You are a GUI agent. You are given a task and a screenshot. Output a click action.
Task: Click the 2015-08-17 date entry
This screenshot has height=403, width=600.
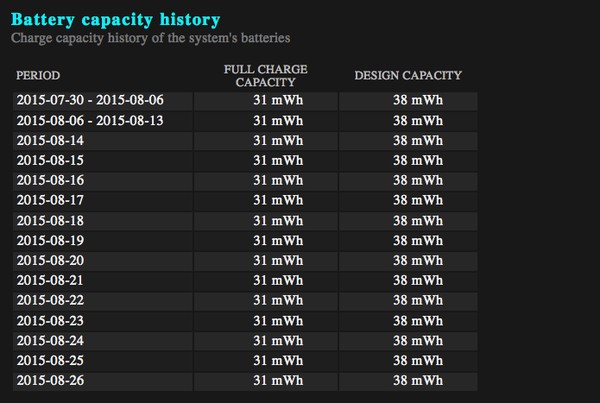point(50,200)
